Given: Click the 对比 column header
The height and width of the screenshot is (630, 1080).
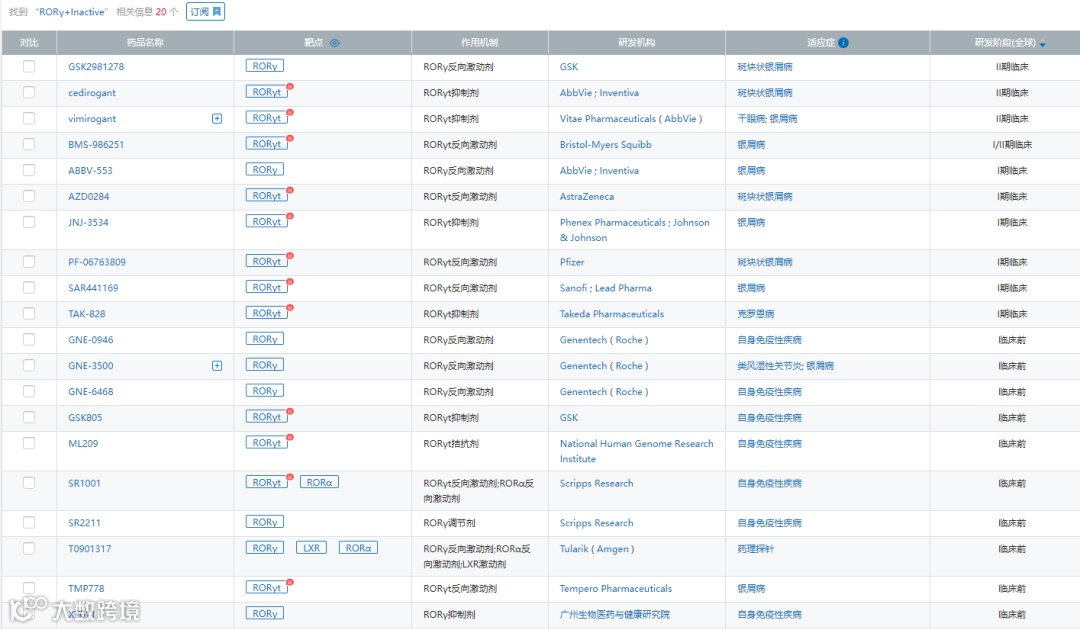Looking at the screenshot, I should (x=29, y=43).
